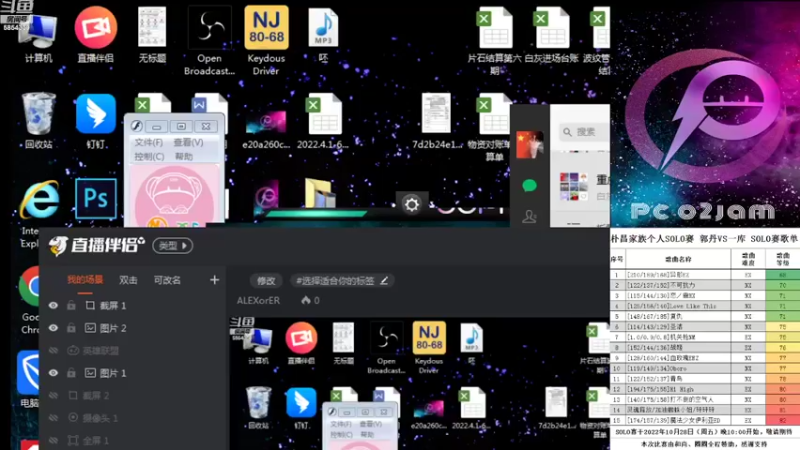This screenshot has height=450, width=800.
Task: Expand the 类型 dropdown pill
Action: click(172, 246)
